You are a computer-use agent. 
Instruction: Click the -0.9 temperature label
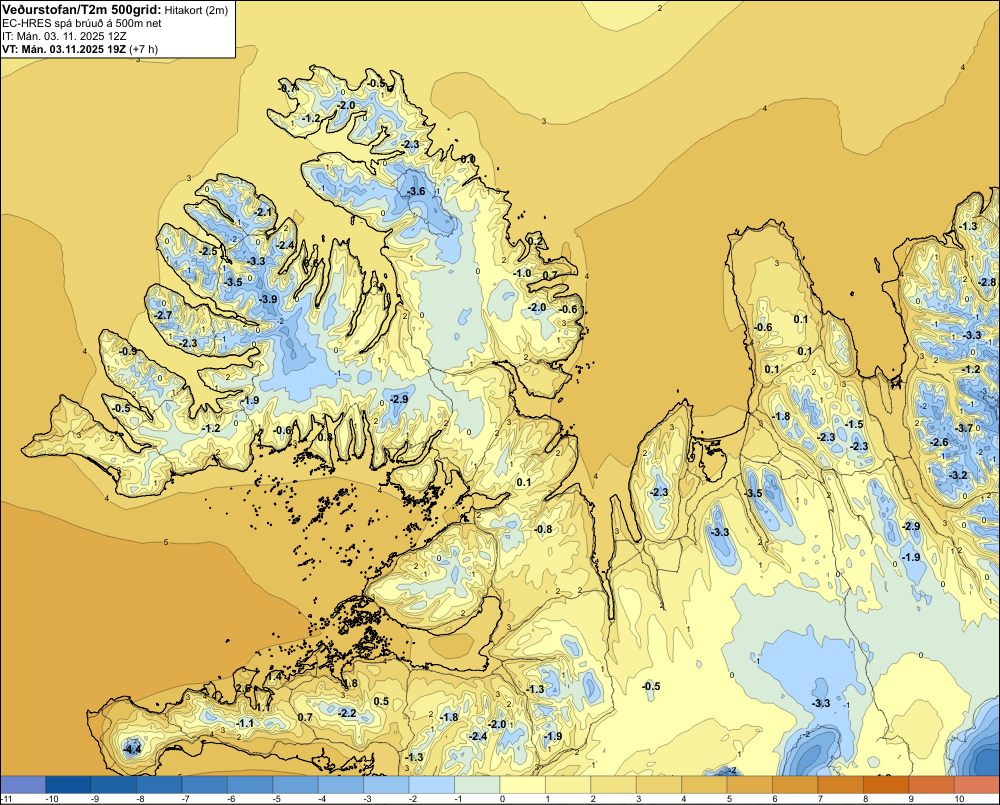tap(128, 351)
